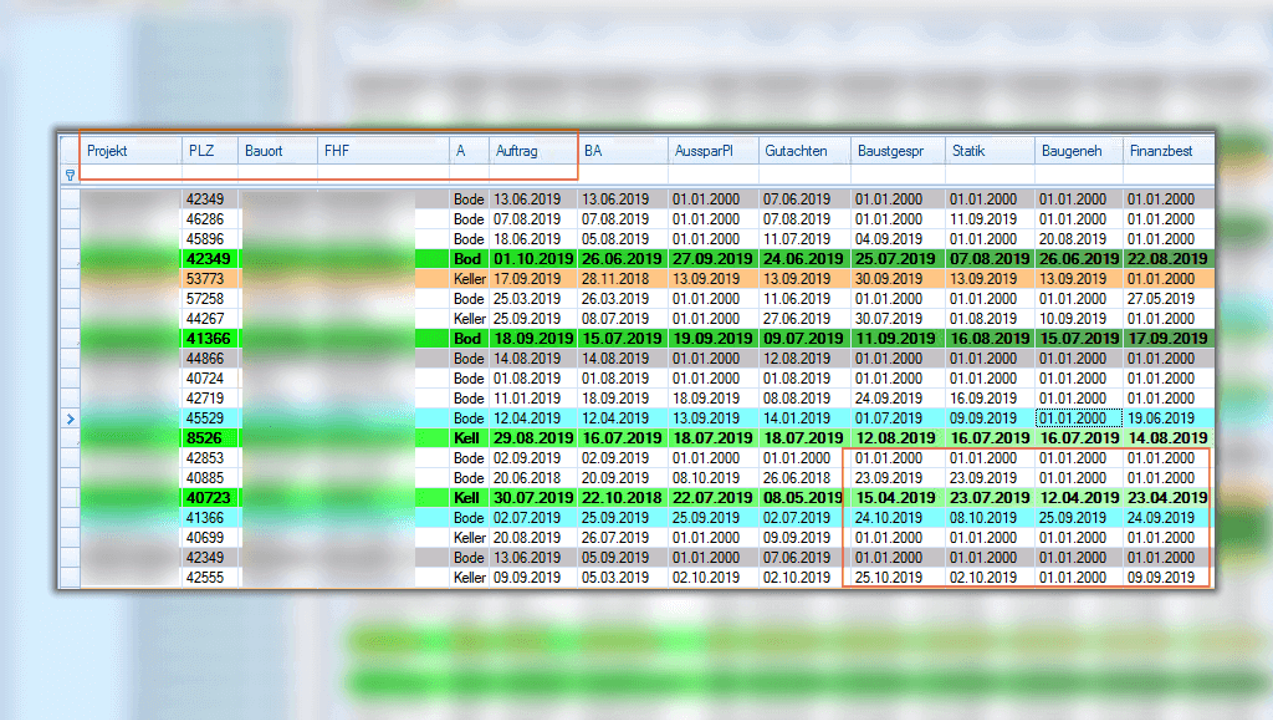This screenshot has height=720, width=1273.
Task: Click the filter field under PLZ column
Action: click(209, 175)
